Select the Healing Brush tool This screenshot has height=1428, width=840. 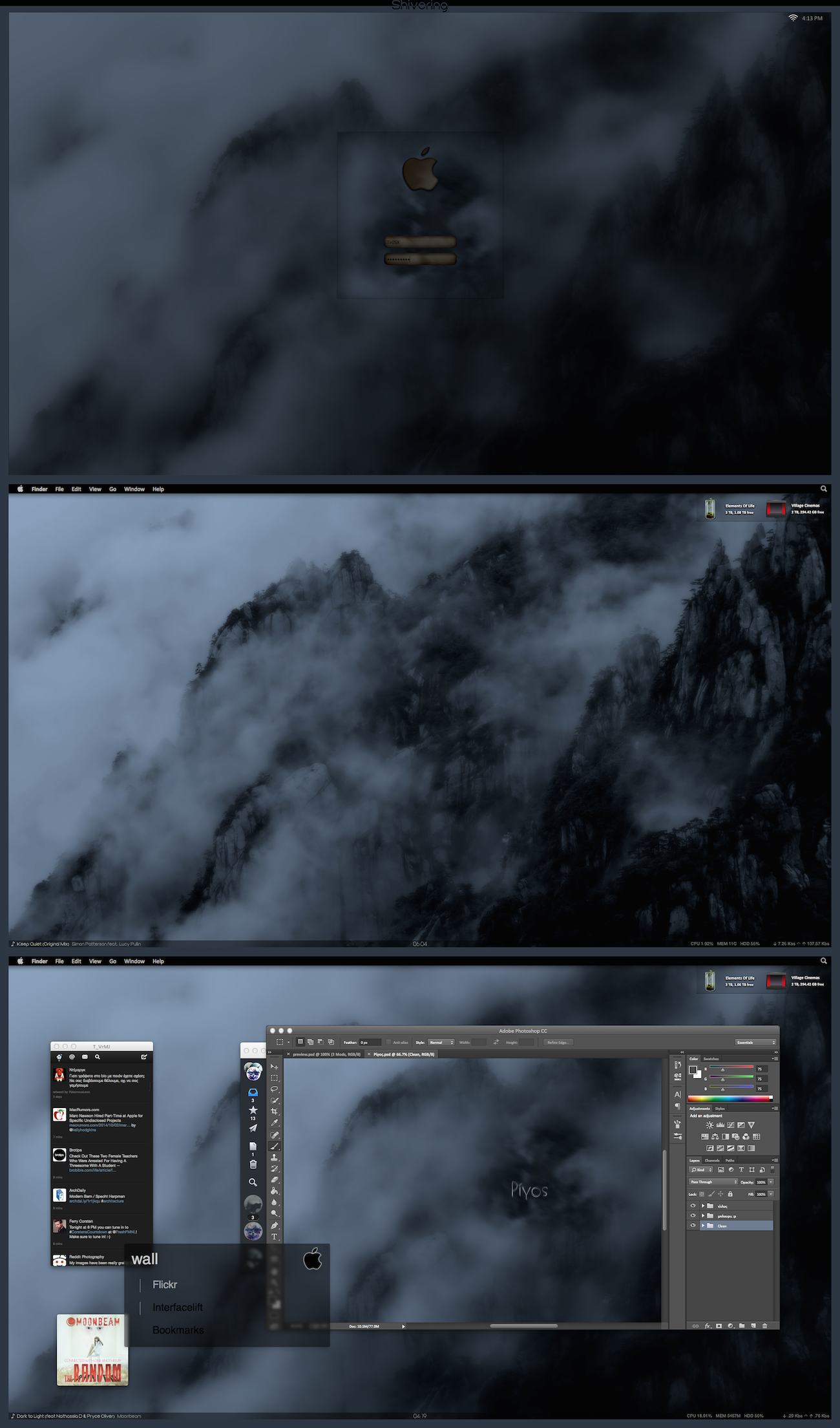click(x=275, y=1135)
